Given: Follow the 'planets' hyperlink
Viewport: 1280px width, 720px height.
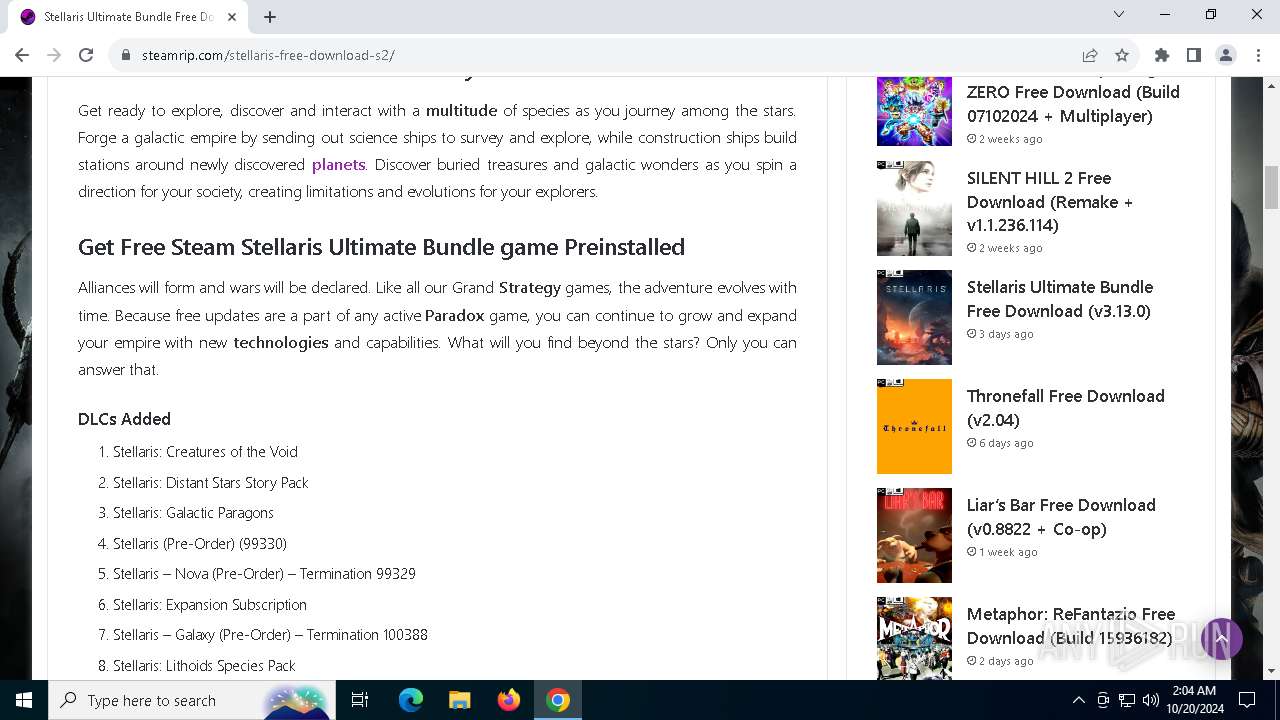Looking at the screenshot, I should (x=338, y=164).
